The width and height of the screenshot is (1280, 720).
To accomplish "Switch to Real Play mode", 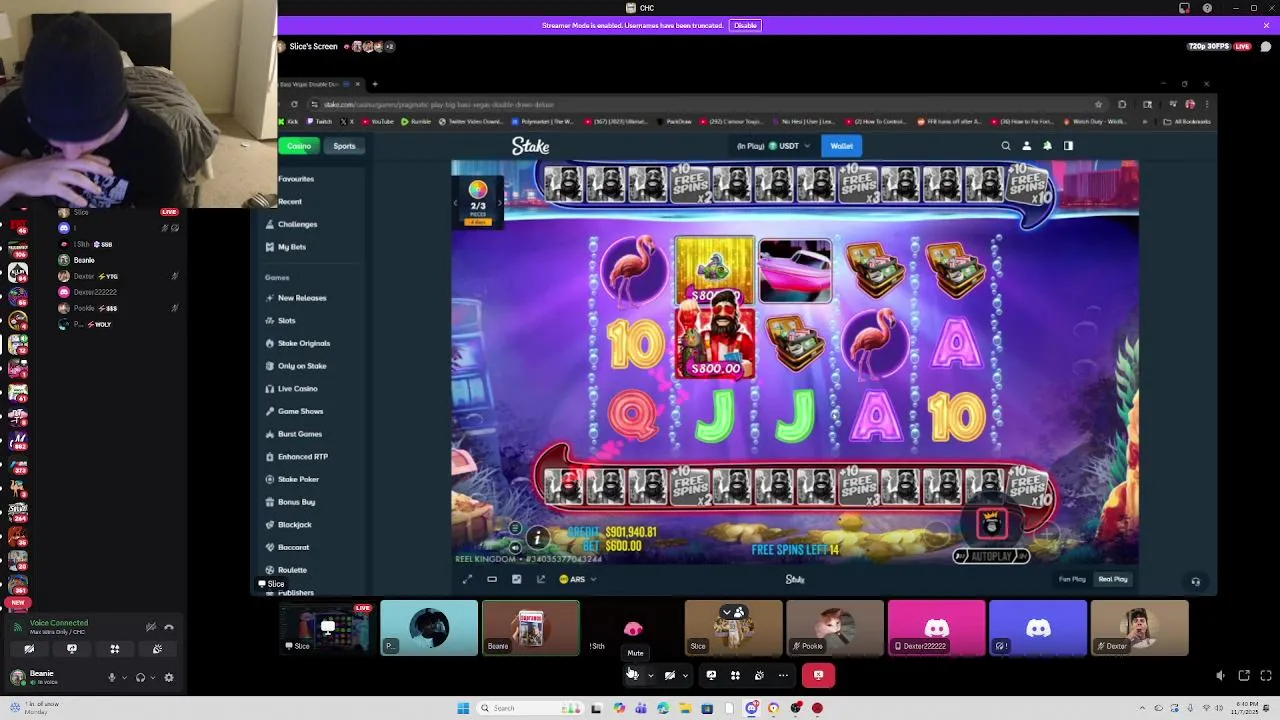I will tap(1112, 579).
